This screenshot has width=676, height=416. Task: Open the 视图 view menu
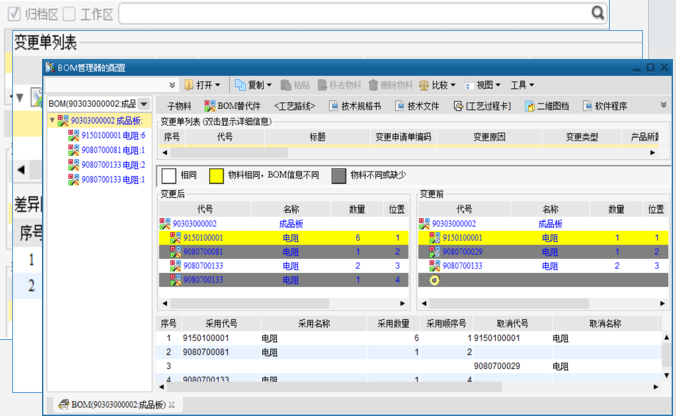(483, 85)
